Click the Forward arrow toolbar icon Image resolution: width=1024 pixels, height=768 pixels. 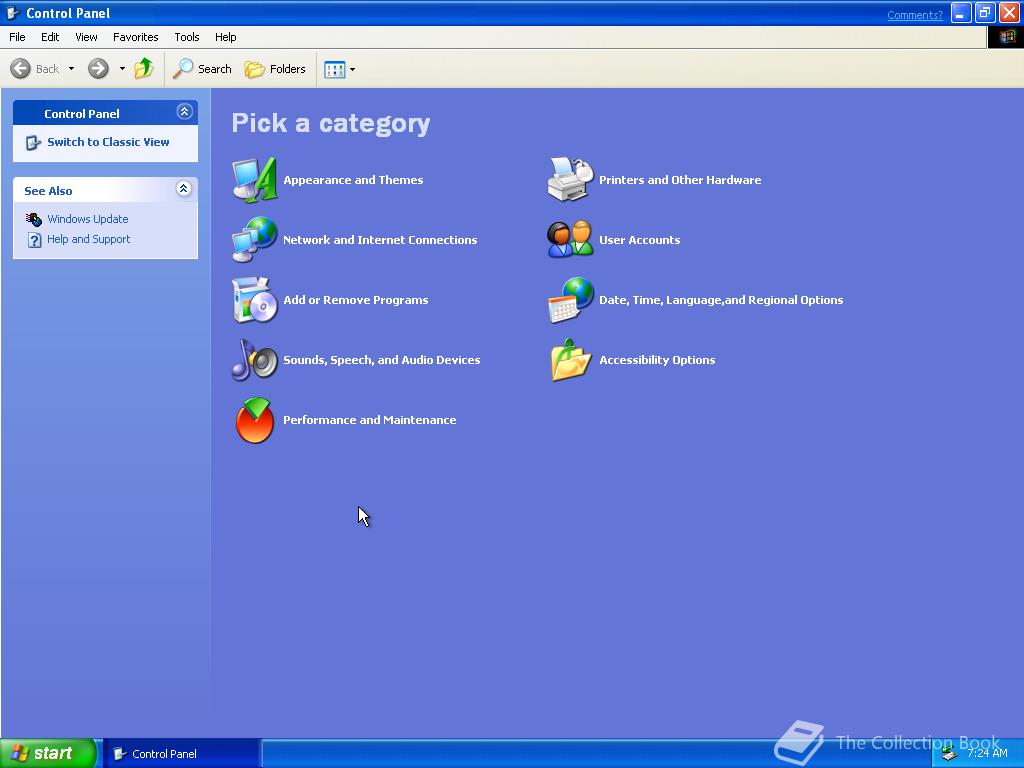tap(98, 69)
